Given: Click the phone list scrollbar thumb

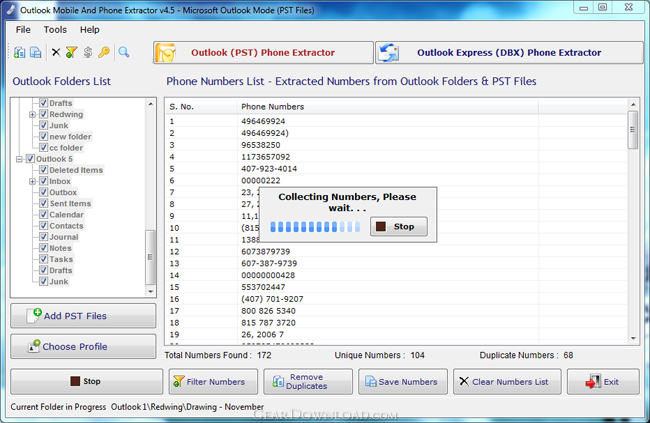Looking at the screenshot, I should (633, 129).
